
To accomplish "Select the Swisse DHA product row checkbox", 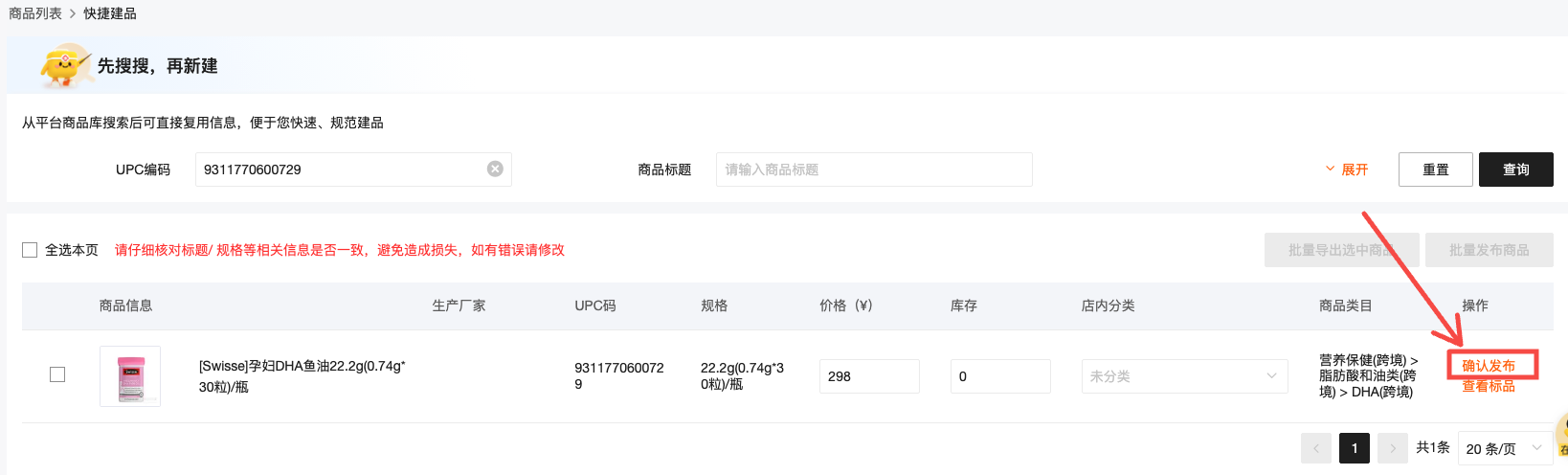I will pyautogui.click(x=57, y=374).
